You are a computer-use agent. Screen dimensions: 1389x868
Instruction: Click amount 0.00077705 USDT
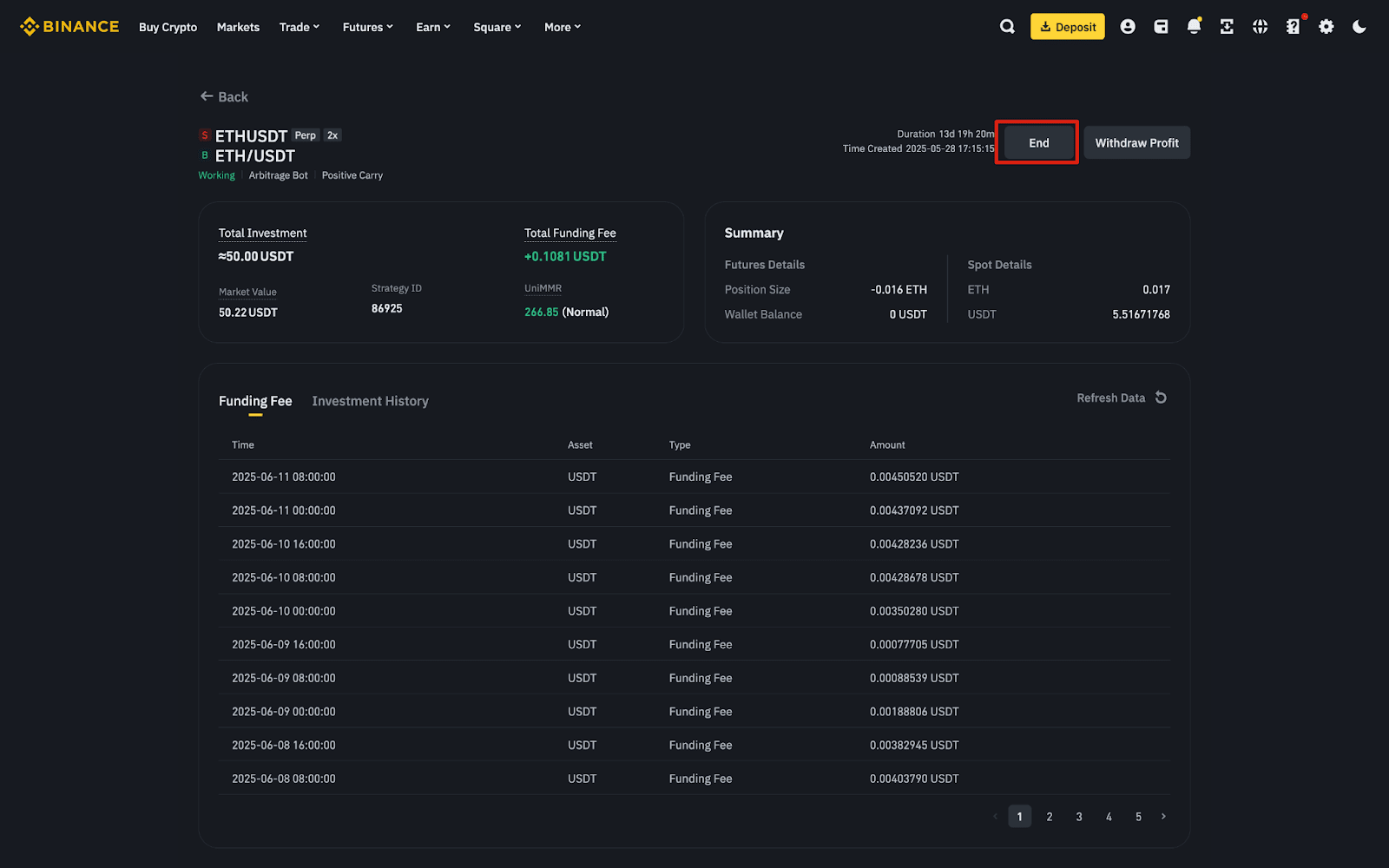[x=914, y=644]
